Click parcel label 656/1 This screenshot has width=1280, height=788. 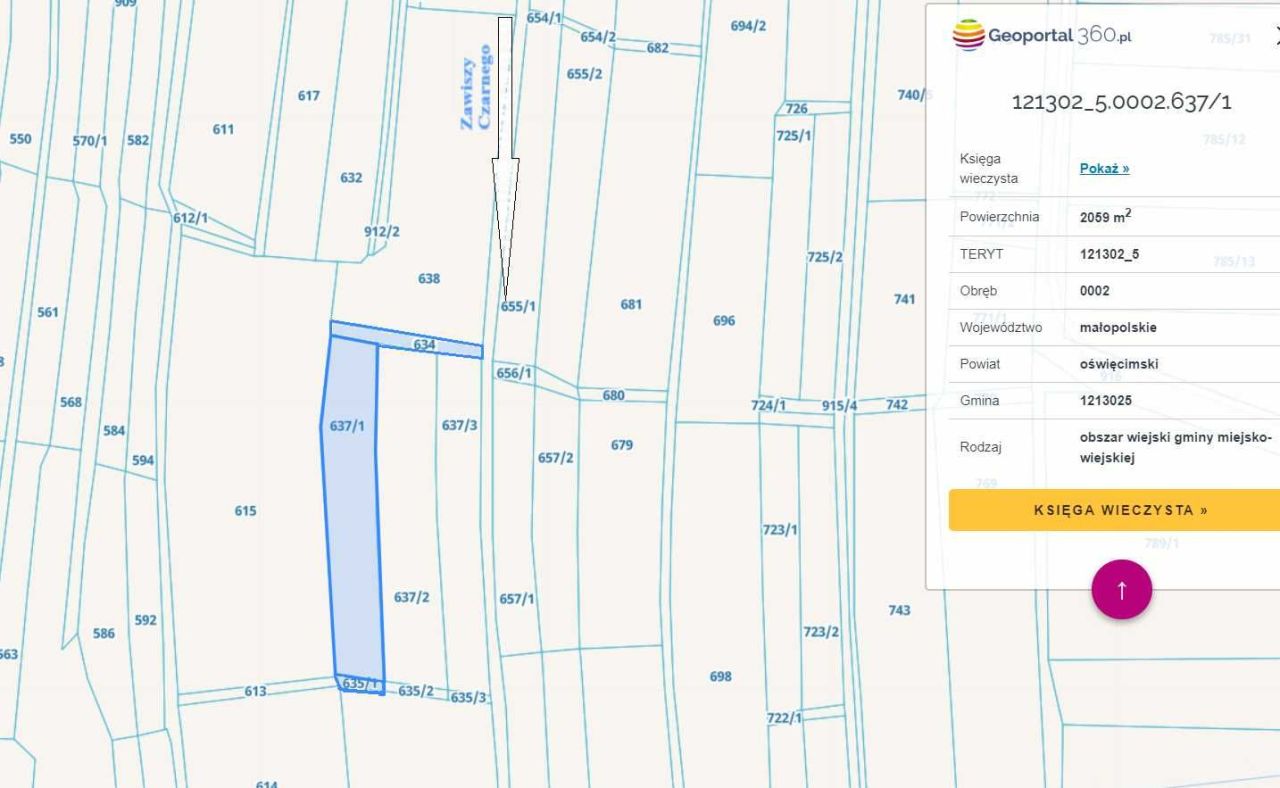[514, 373]
